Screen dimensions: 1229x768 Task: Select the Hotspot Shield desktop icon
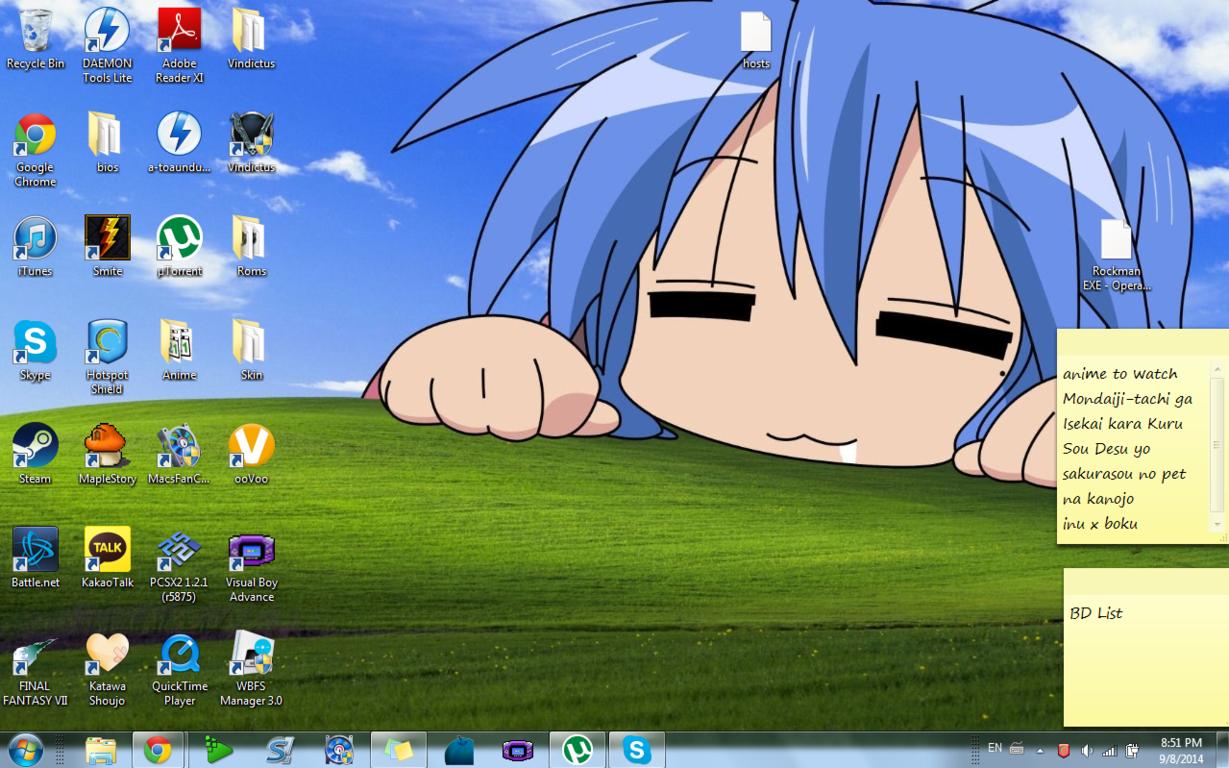pos(107,343)
